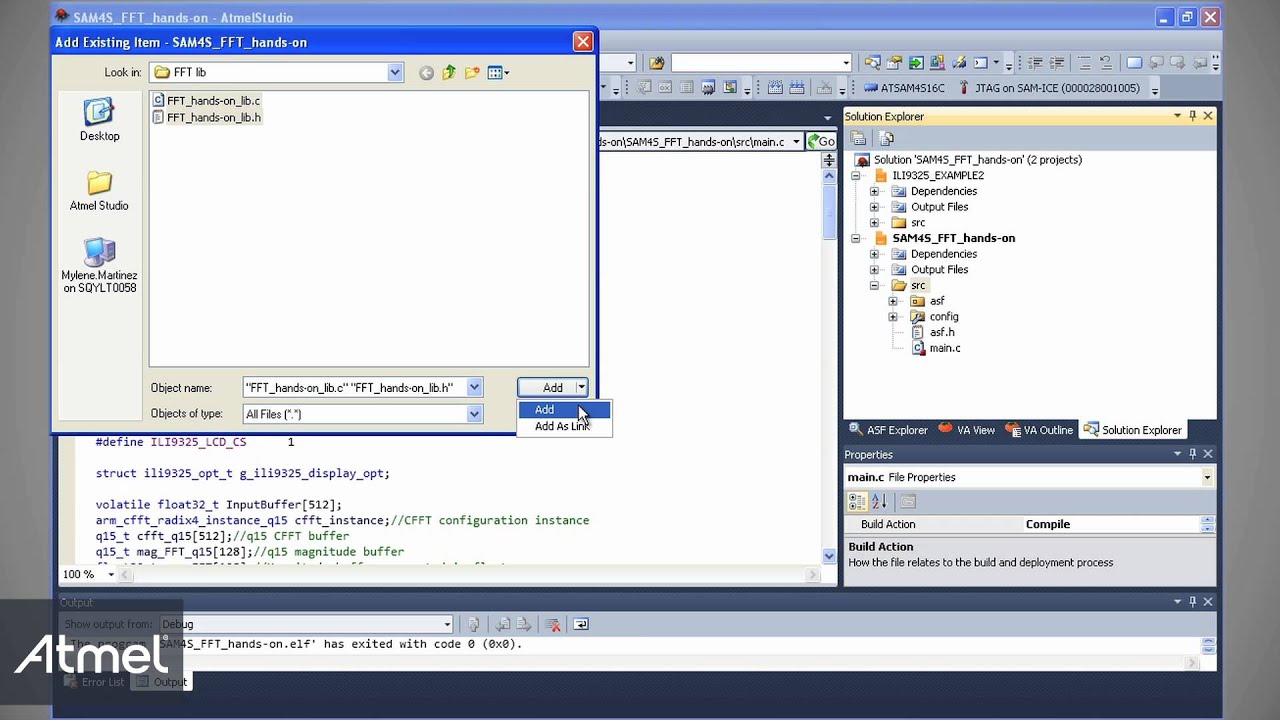1280x720 pixels.
Task: Click the green arrow window toolbar icon
Action: coord(917,63)
